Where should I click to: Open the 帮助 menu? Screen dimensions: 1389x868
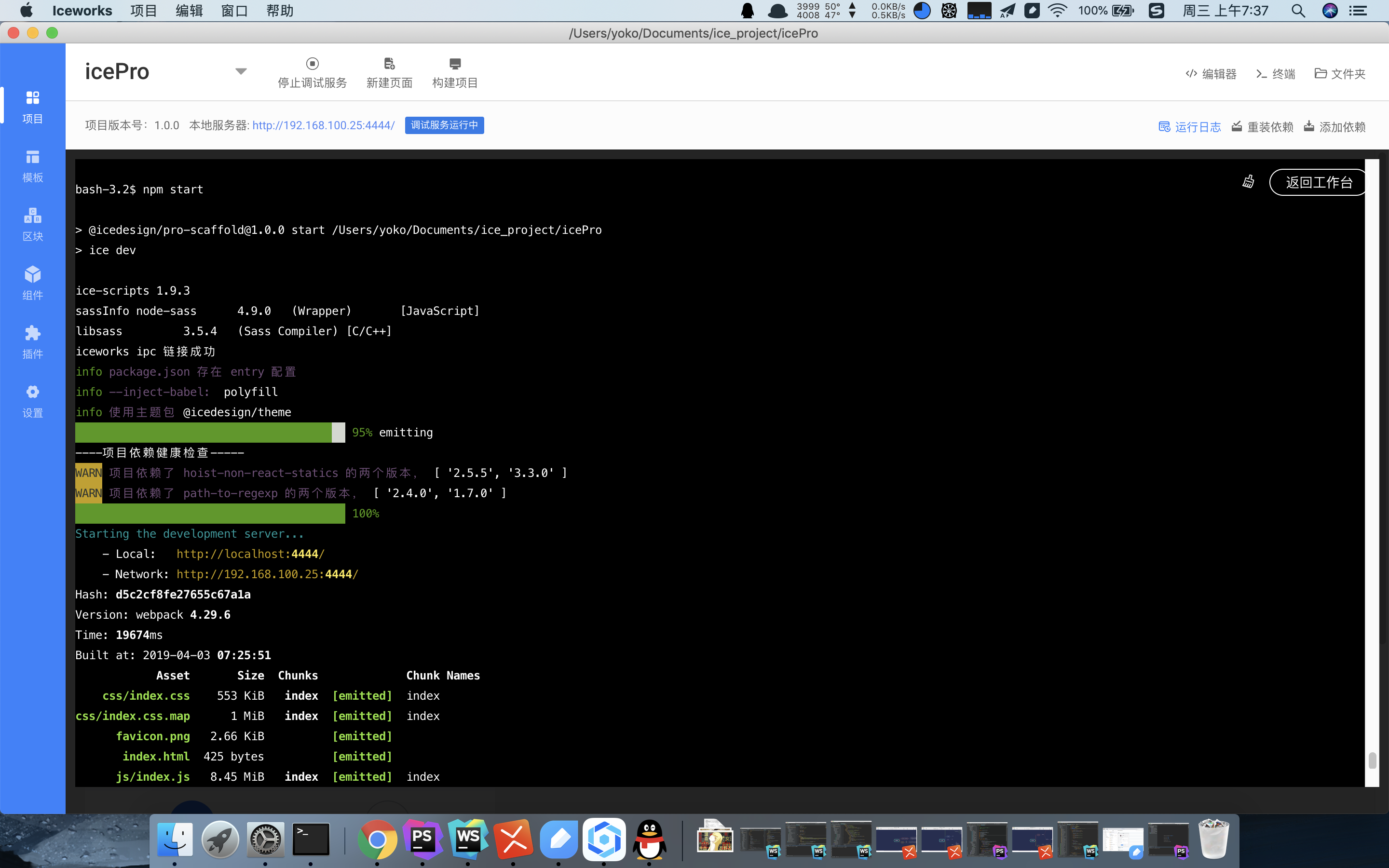280,11
